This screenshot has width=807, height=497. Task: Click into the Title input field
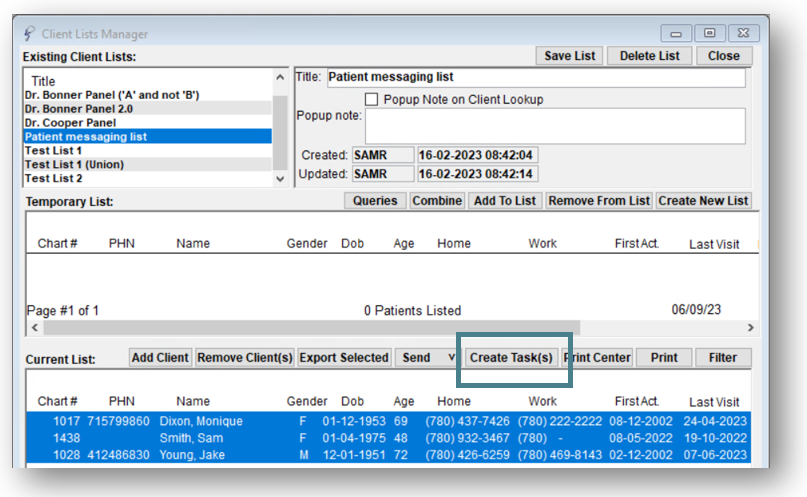(x=536, y=77)
